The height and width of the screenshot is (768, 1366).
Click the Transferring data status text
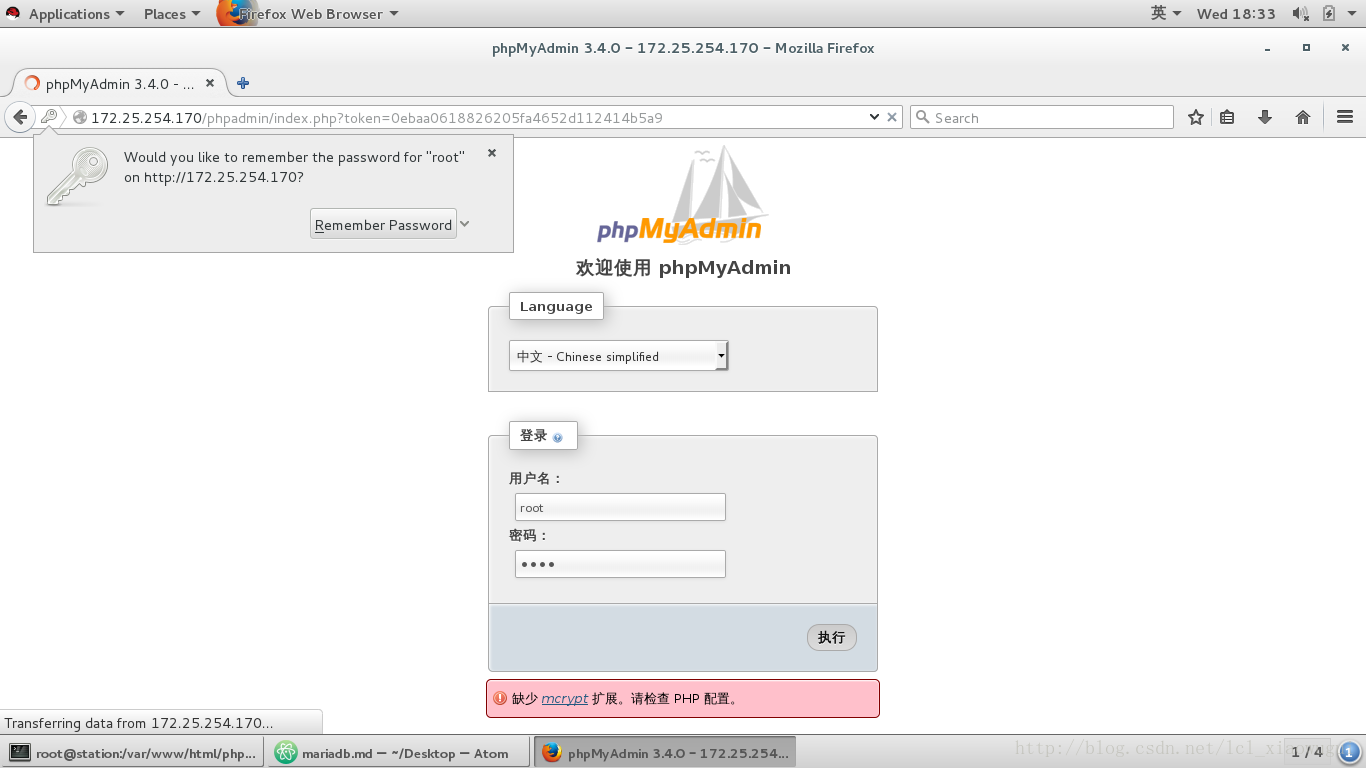139,722
